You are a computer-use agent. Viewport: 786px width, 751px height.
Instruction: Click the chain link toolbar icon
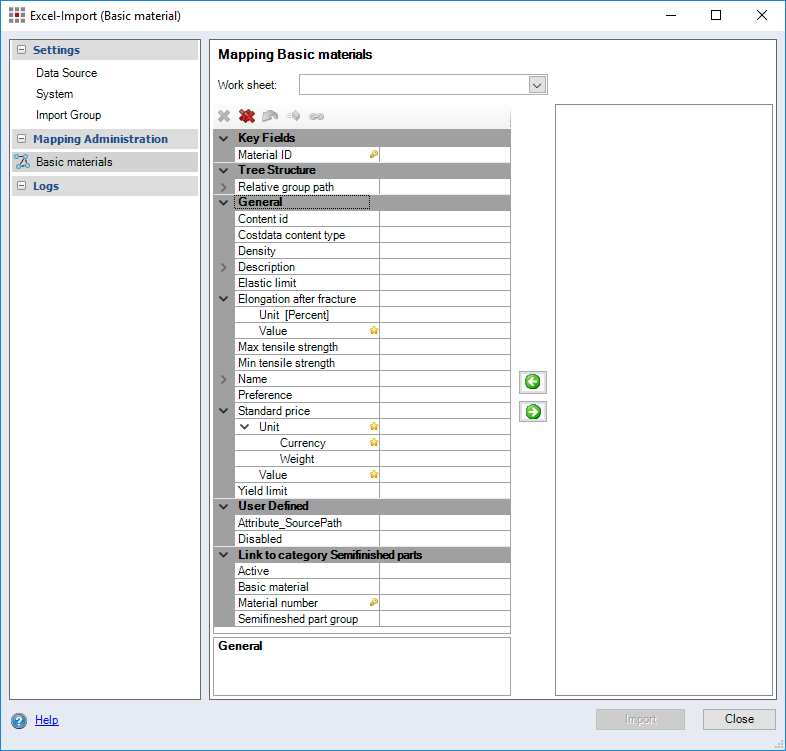(316, 116)
